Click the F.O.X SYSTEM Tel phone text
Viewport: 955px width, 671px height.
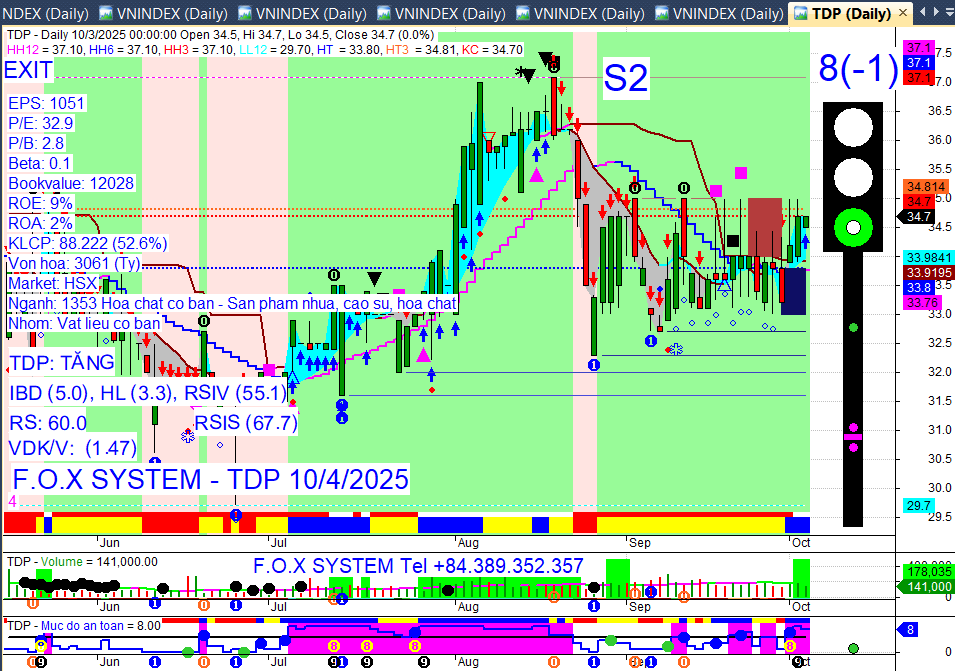click(418, 566)
